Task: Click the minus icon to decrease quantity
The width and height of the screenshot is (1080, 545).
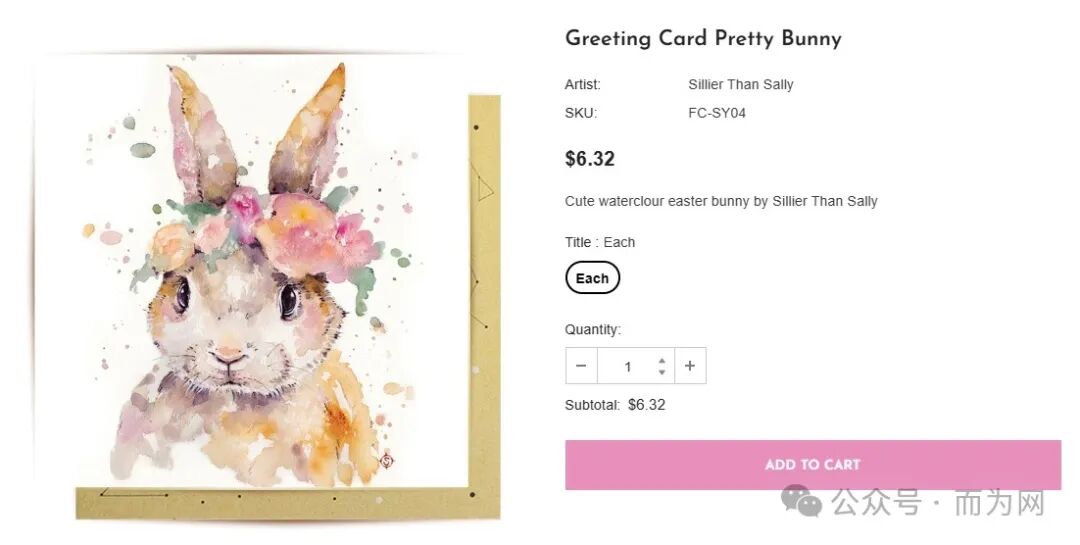Action: pos(581,366)
